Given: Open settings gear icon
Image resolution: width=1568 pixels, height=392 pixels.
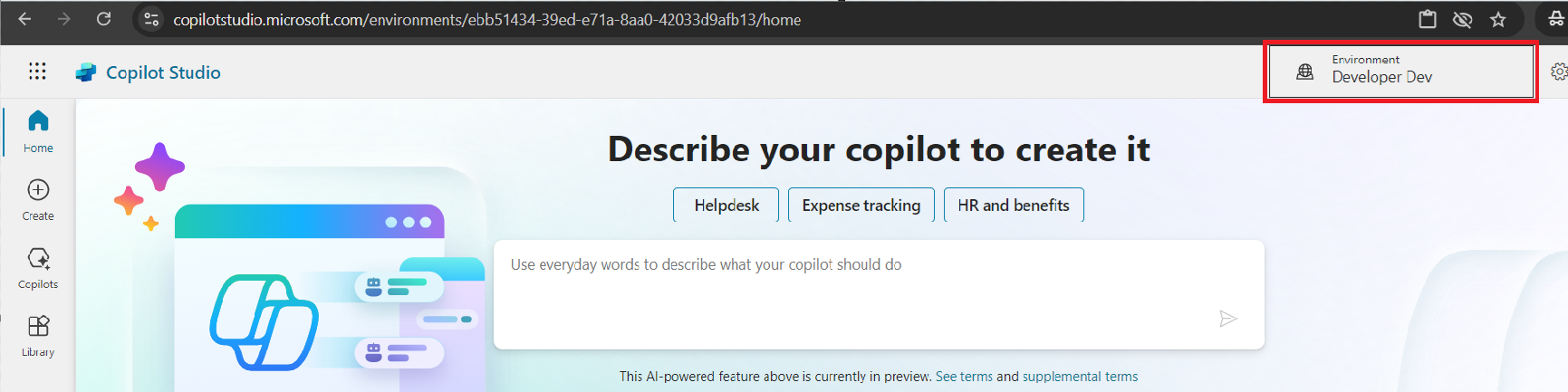Looking at the screenshot, I should [x=1558, y=72].
